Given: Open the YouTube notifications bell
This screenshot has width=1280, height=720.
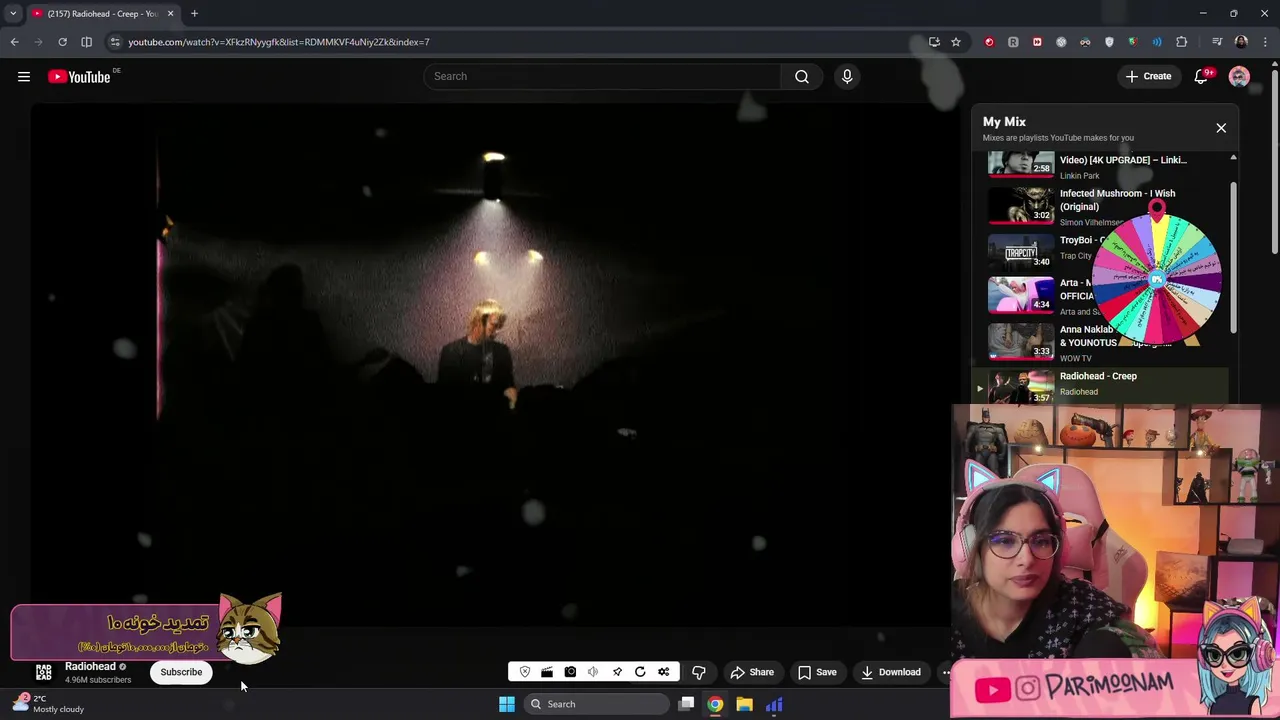Looking at the screenshot, I should point(1201,76).
